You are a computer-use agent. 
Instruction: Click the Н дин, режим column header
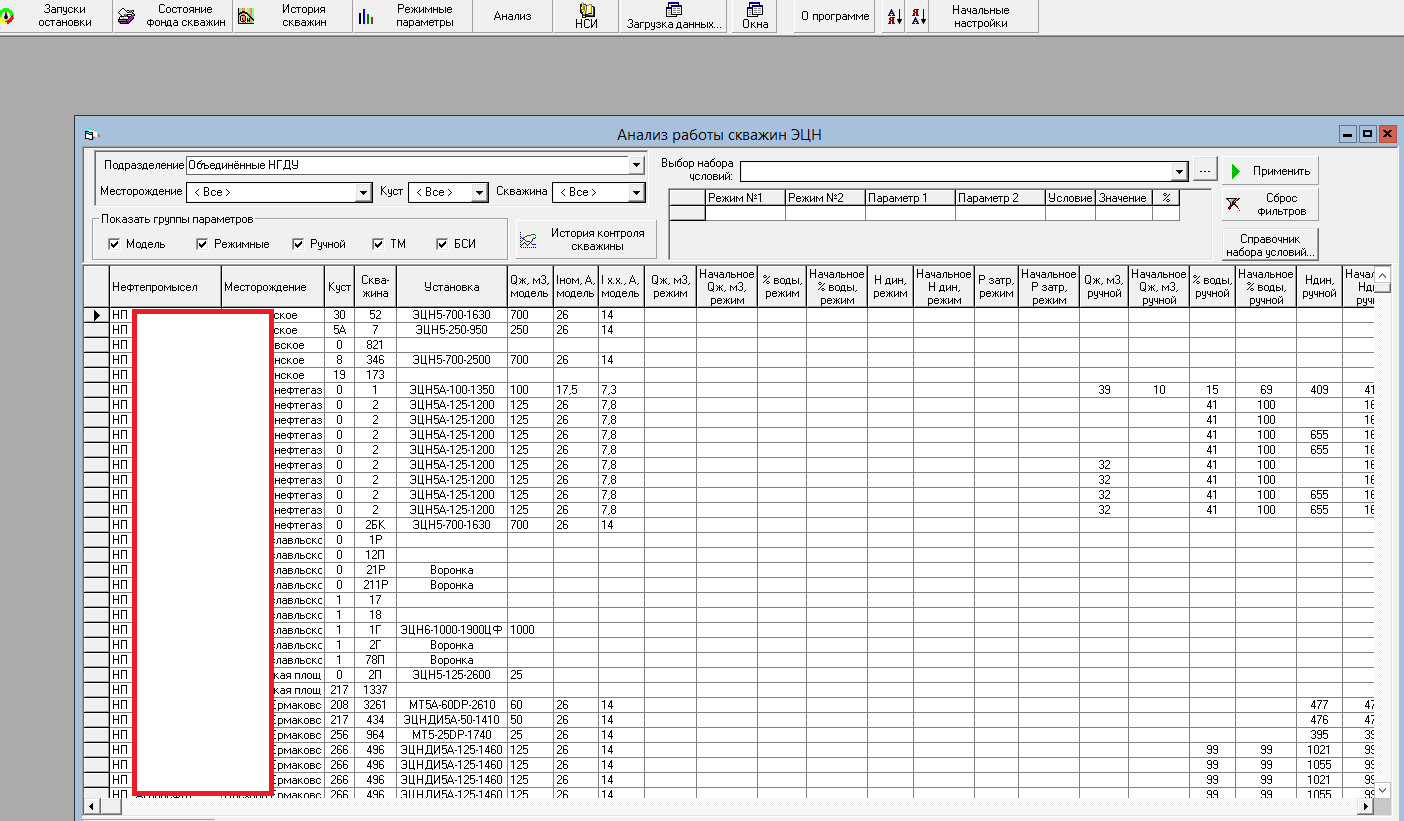click(x=890, y=287)
